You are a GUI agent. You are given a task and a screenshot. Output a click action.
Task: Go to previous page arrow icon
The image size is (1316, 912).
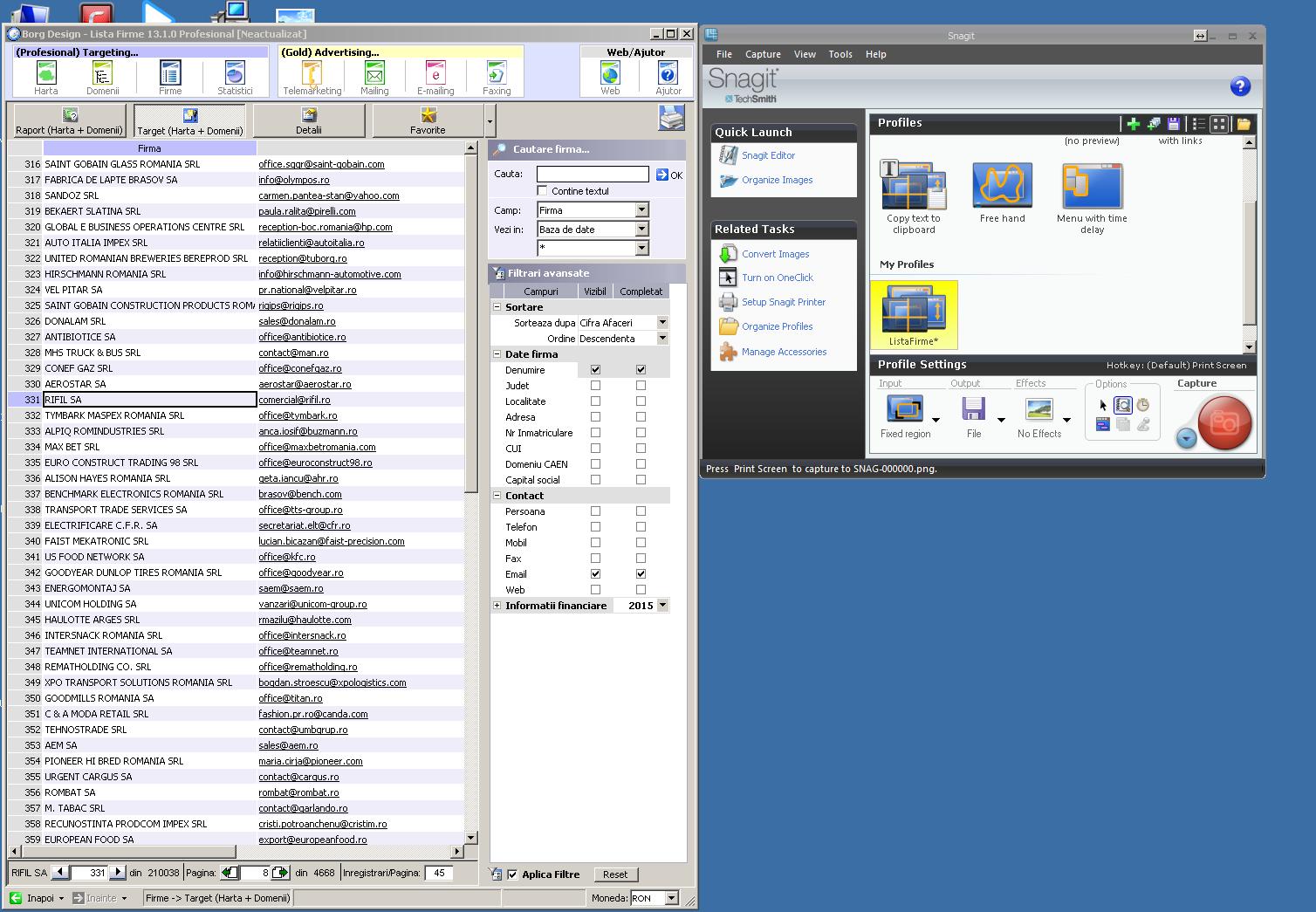230,873
